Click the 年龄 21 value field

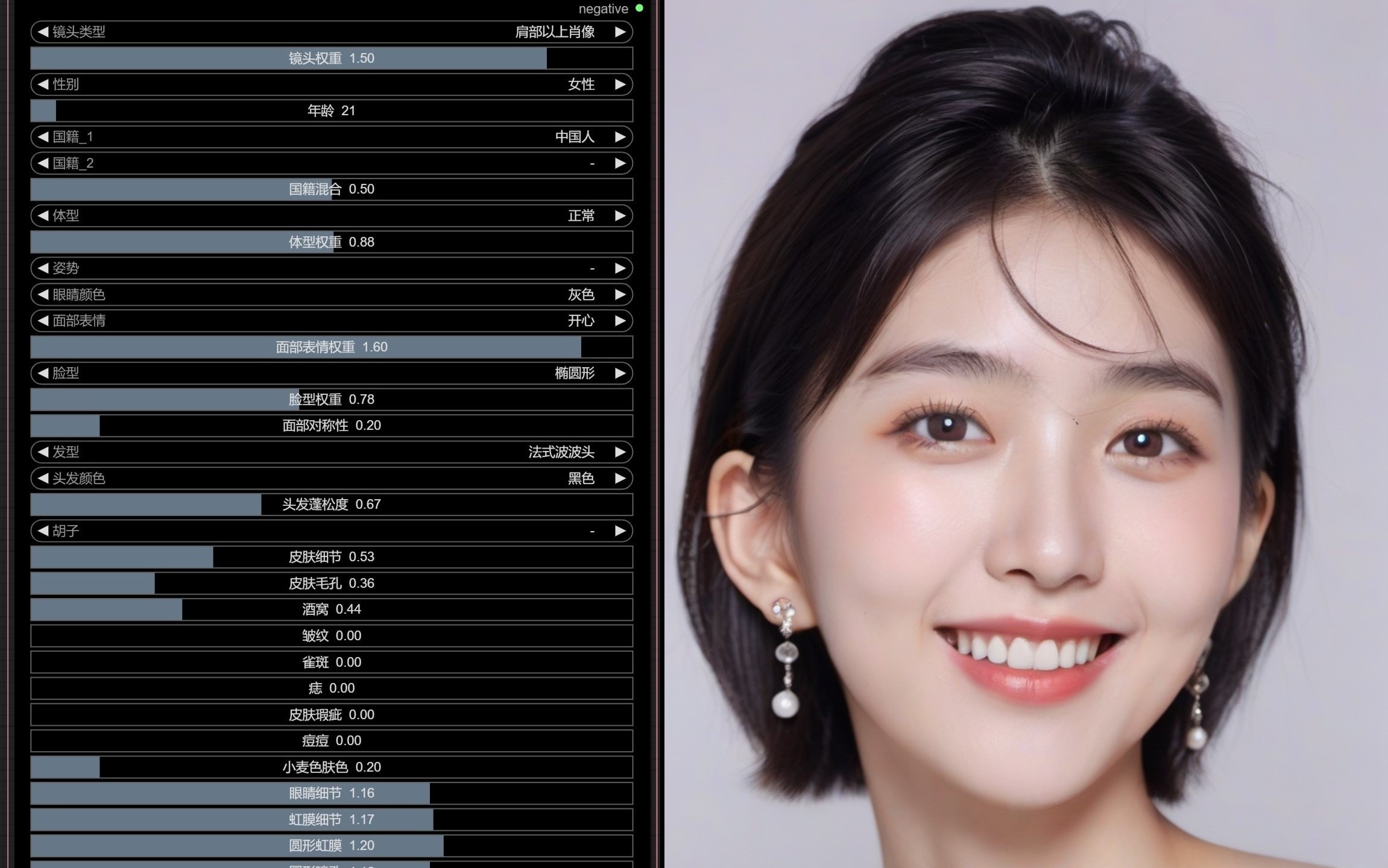coord(332,111)
